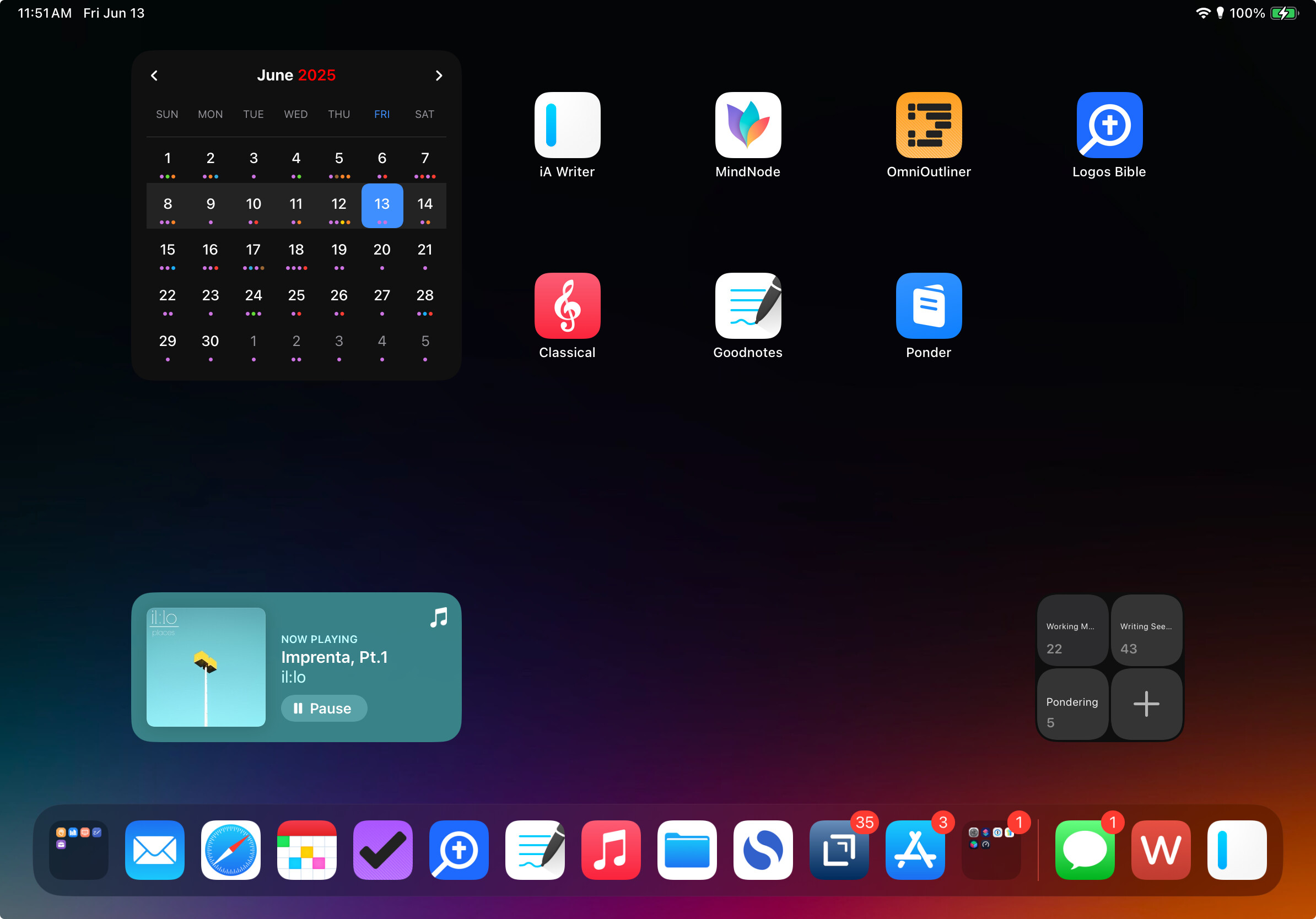Screen dimensions: 1316x919
Task: Tap the June 2025 month title
Action: click(x=296, y=75)
